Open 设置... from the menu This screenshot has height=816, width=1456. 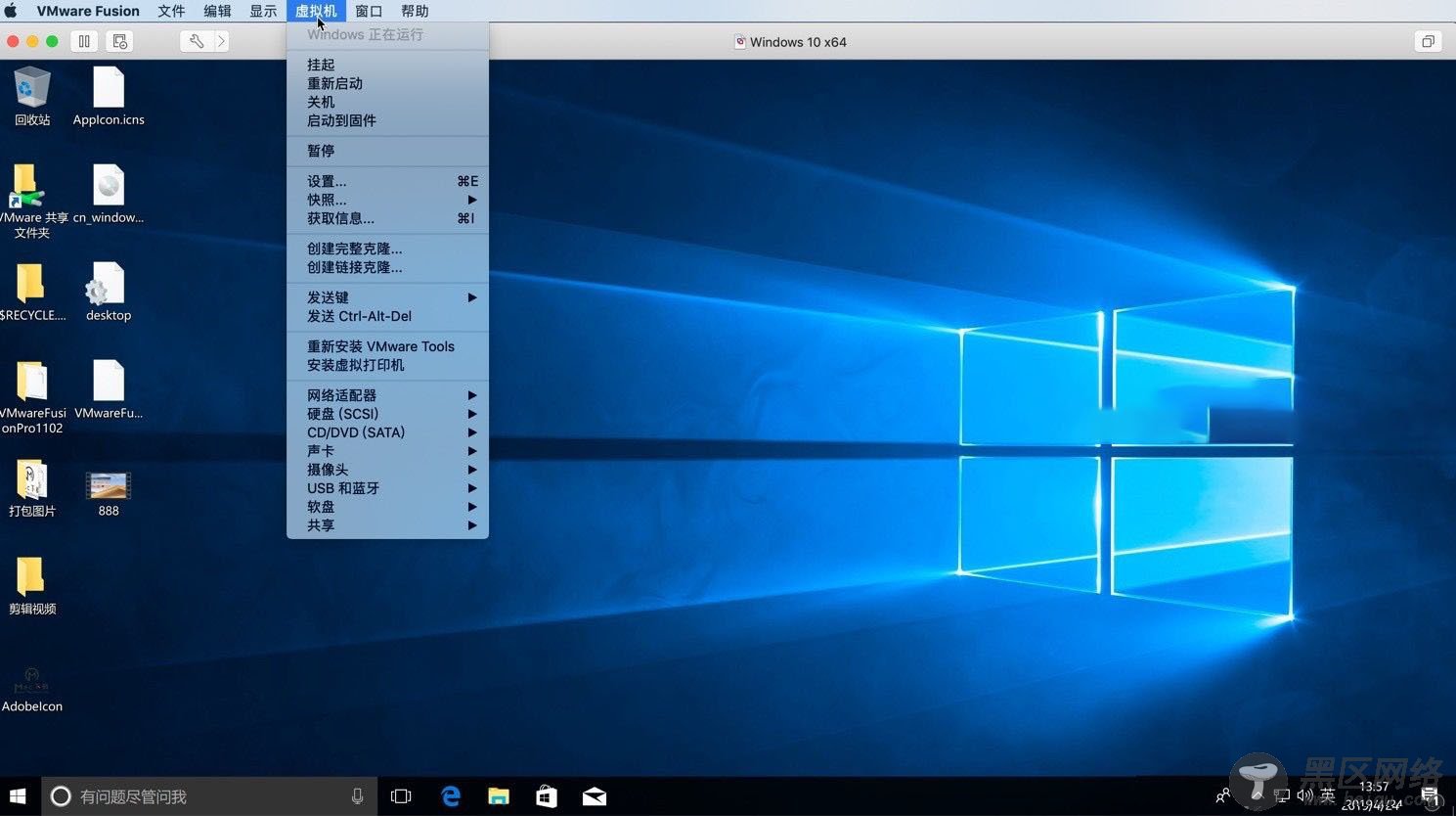(387, 181)
